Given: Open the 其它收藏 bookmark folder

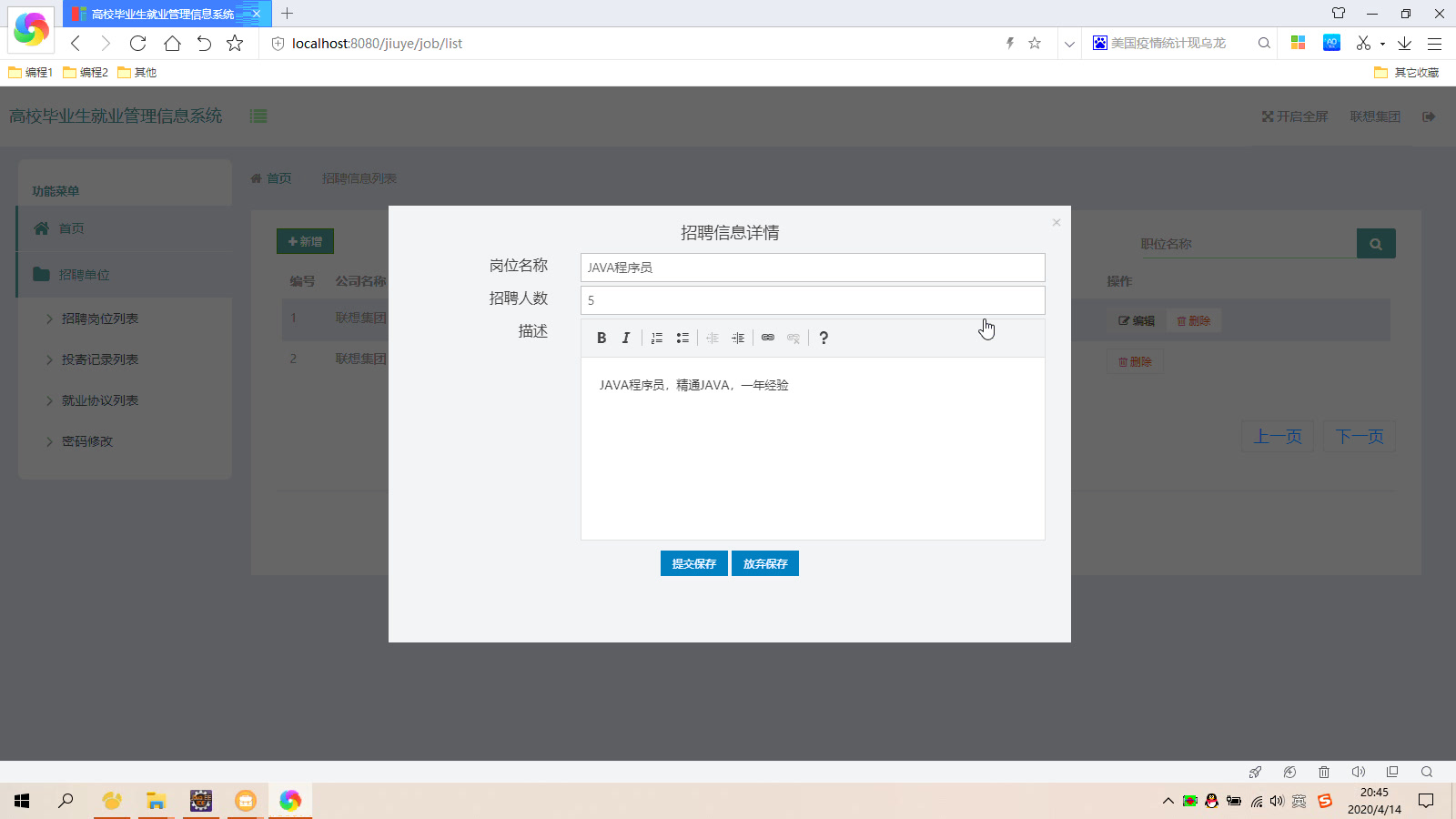Looking at the screenshot, I should pyautogui.click(x=1407, y=72).
